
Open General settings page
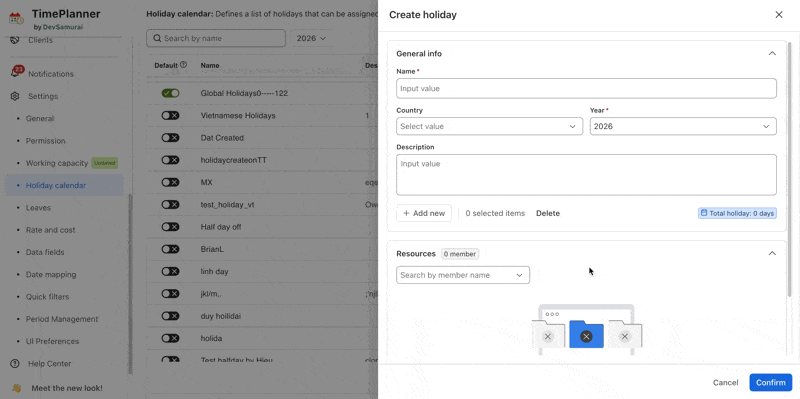point(40,118)
